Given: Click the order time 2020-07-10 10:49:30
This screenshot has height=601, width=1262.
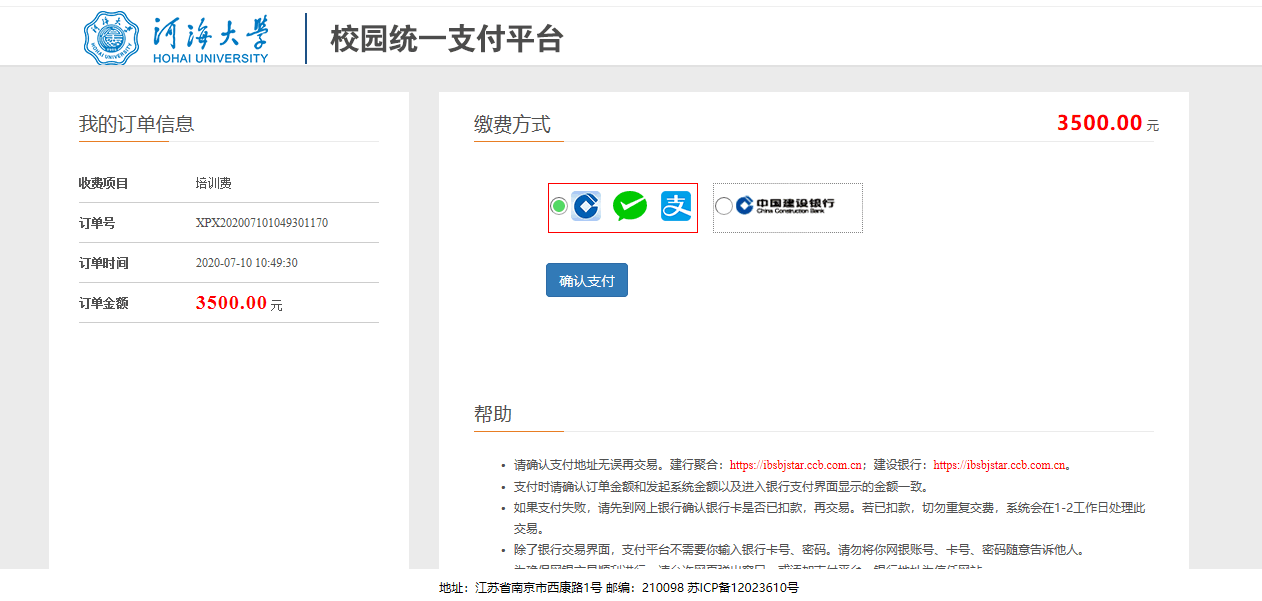Looking at the screenshot, I should tap(247, 263).
